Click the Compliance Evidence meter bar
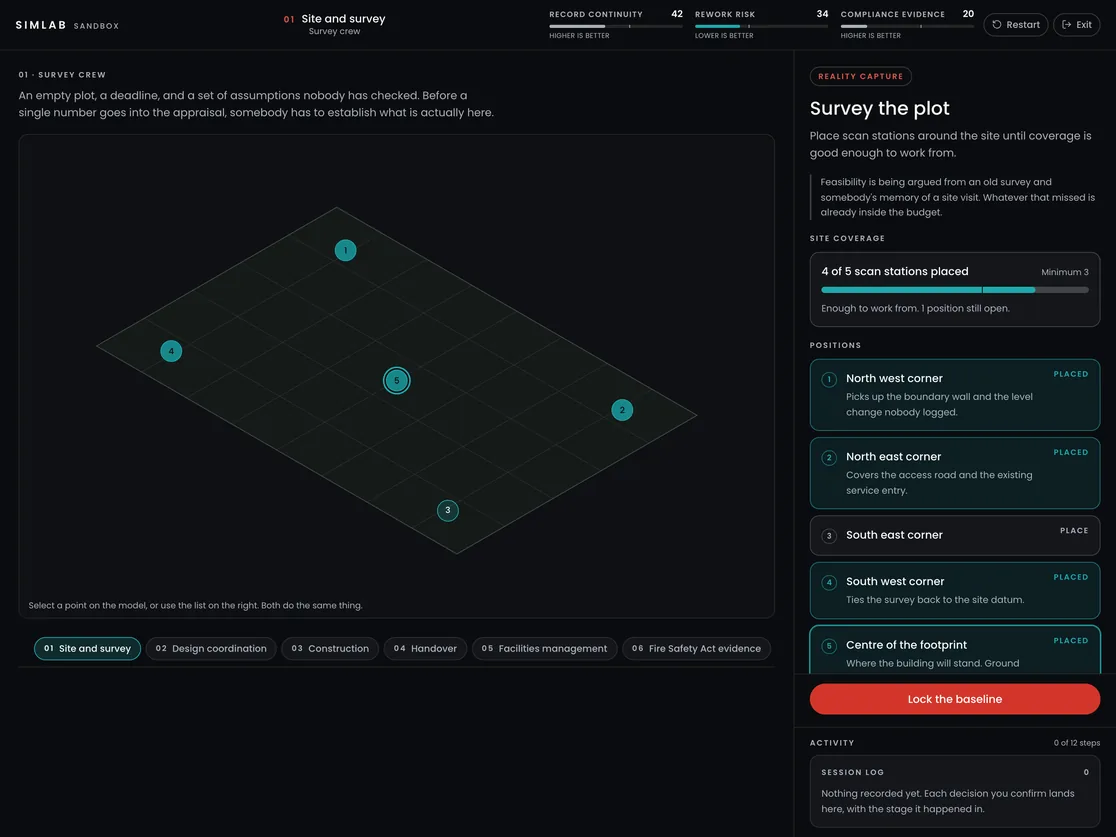The width and height of the screenshot is (1116, 837). coord(907,26)
